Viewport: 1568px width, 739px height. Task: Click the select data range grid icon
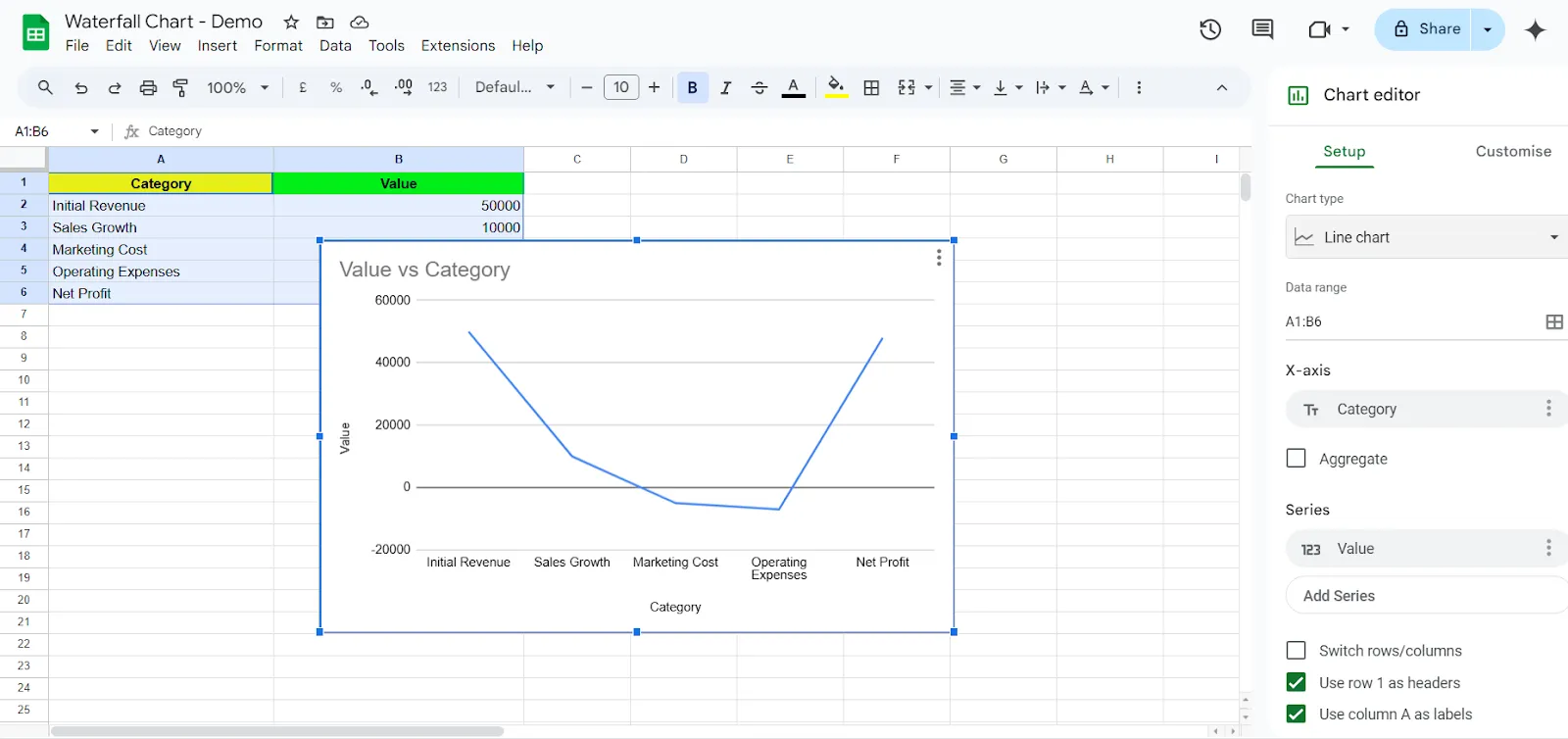[1554, 321]
